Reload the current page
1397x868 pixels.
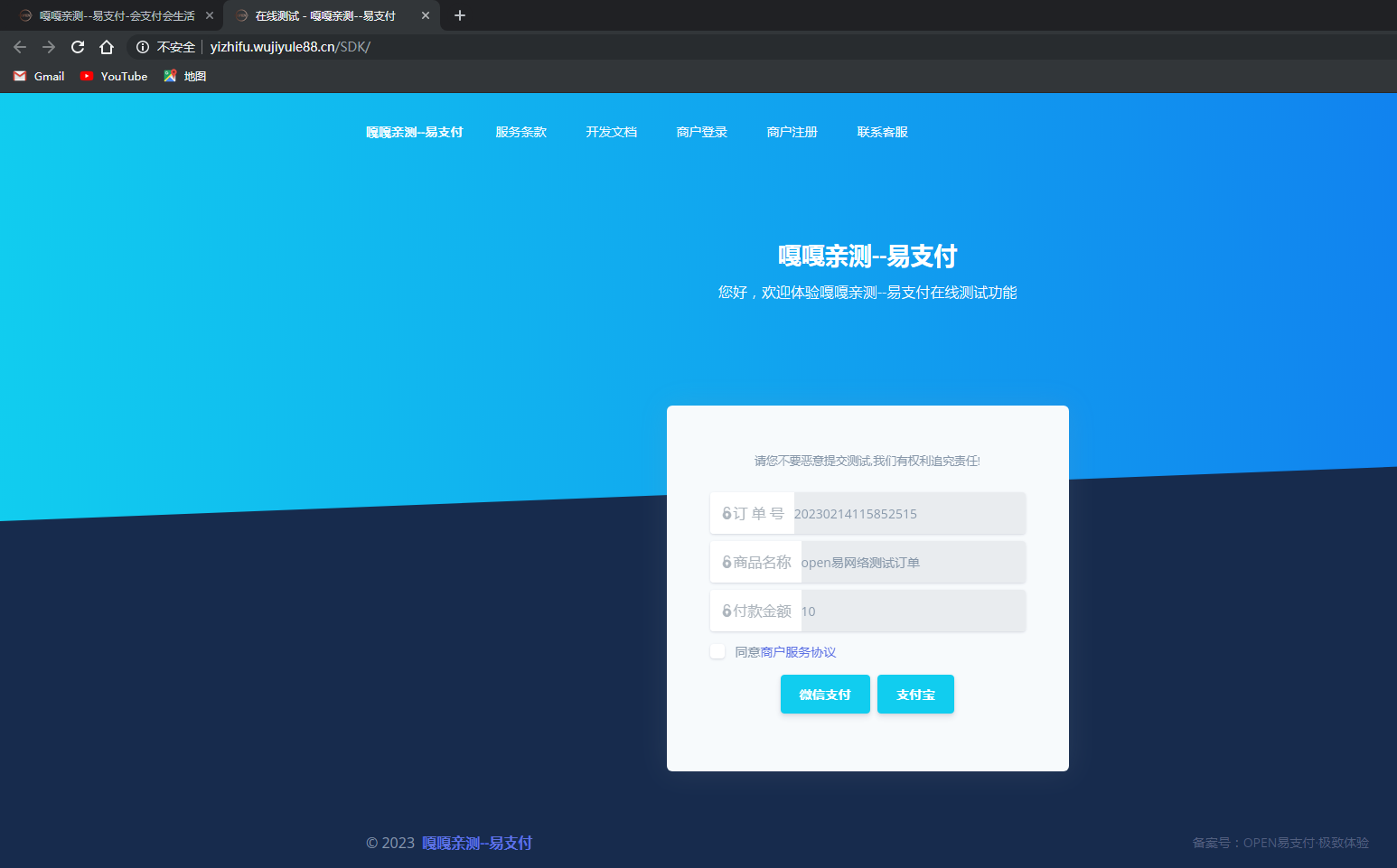[x=78, y=47]
